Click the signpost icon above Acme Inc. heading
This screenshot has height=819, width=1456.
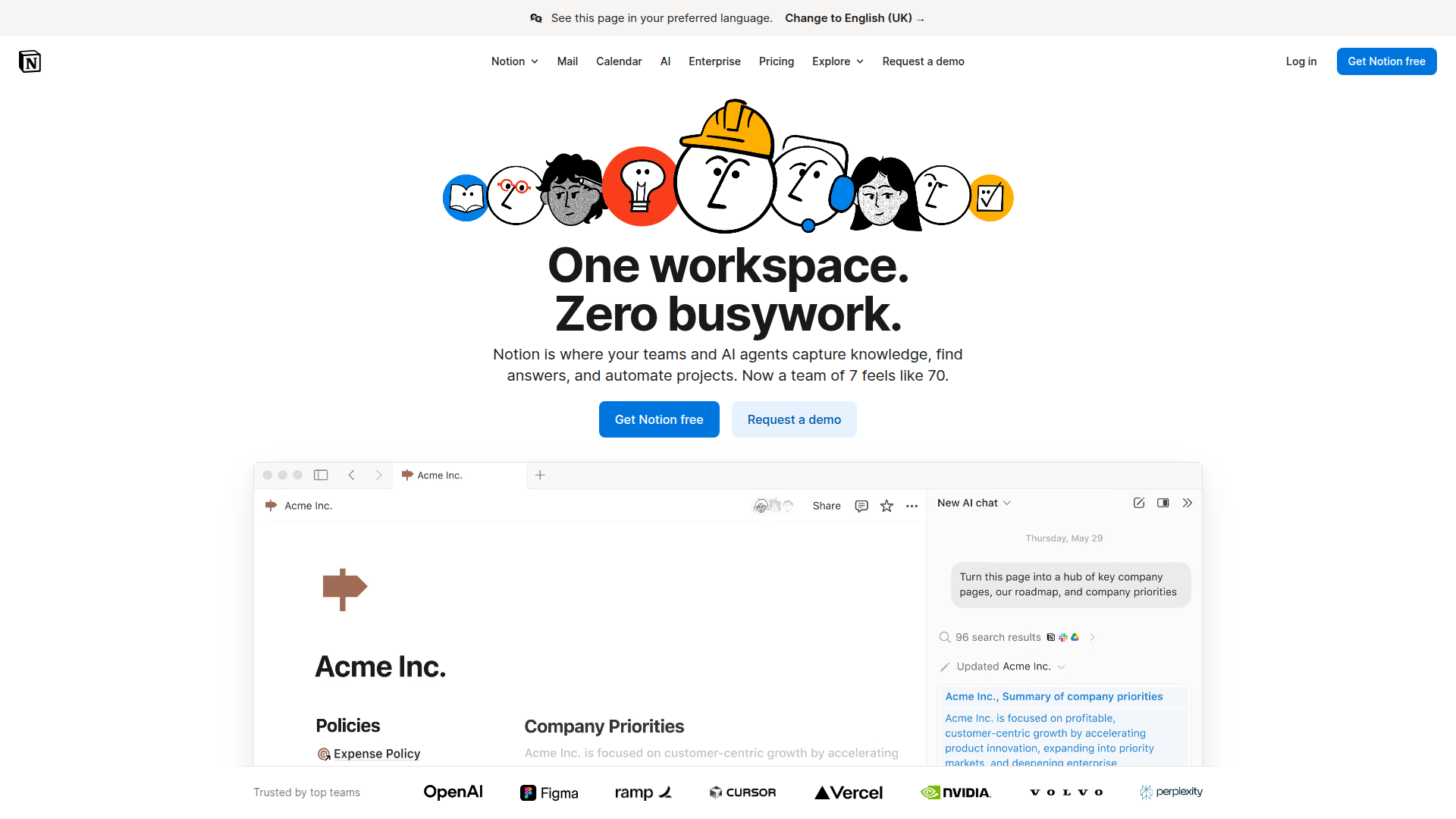344,589
